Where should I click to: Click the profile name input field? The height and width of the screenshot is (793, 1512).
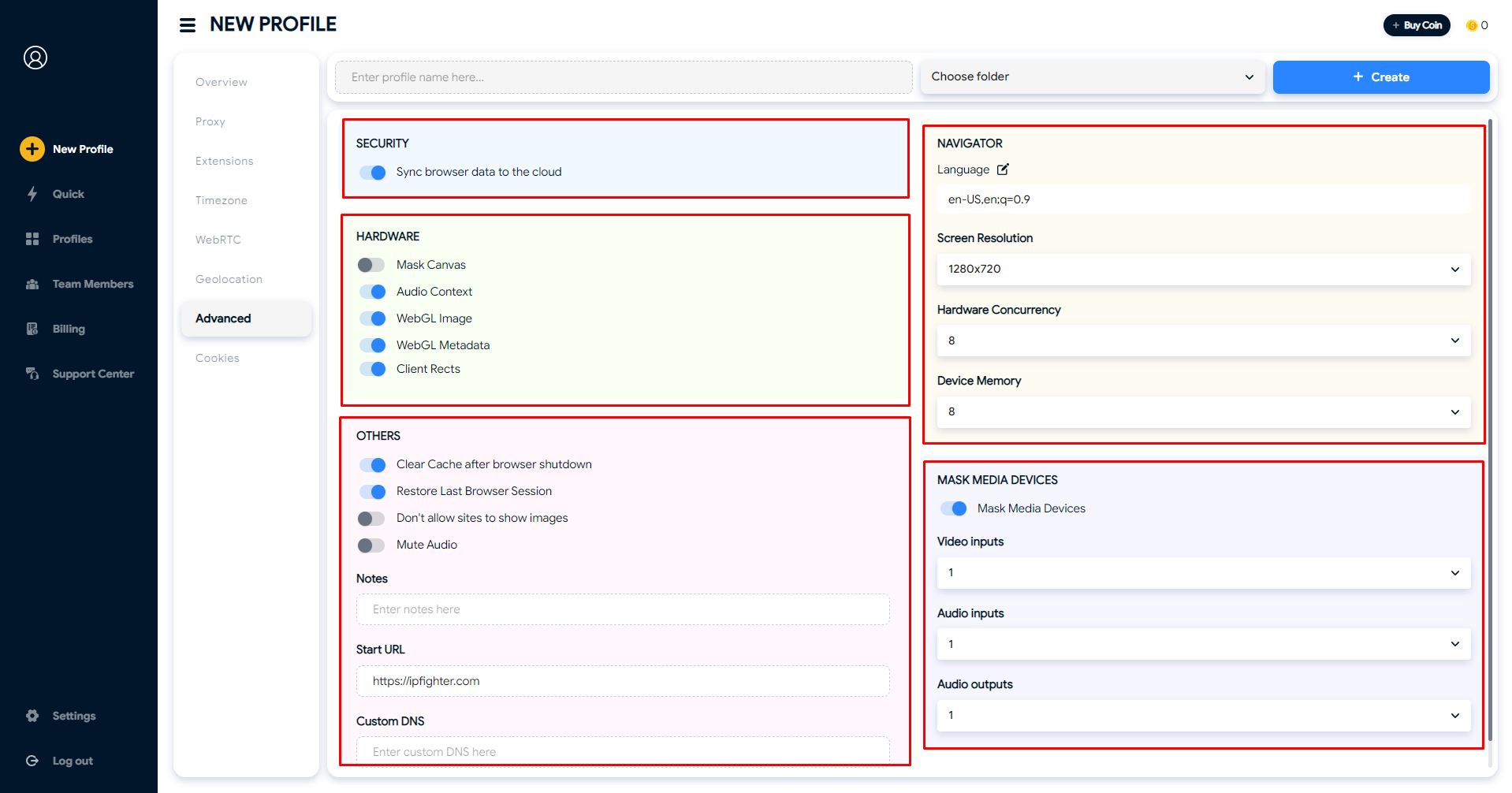(x=623, y=77)
